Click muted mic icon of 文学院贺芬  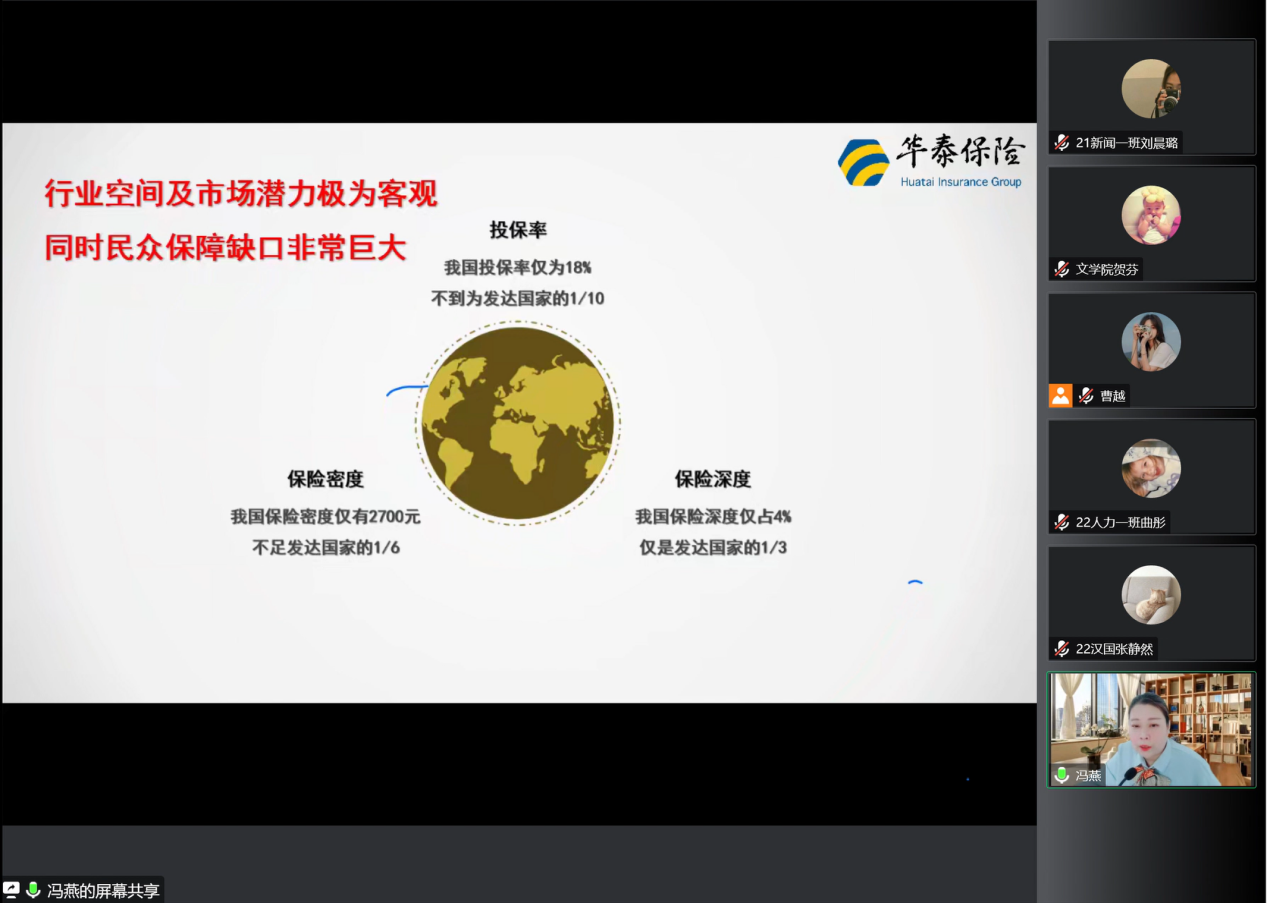1061,269
